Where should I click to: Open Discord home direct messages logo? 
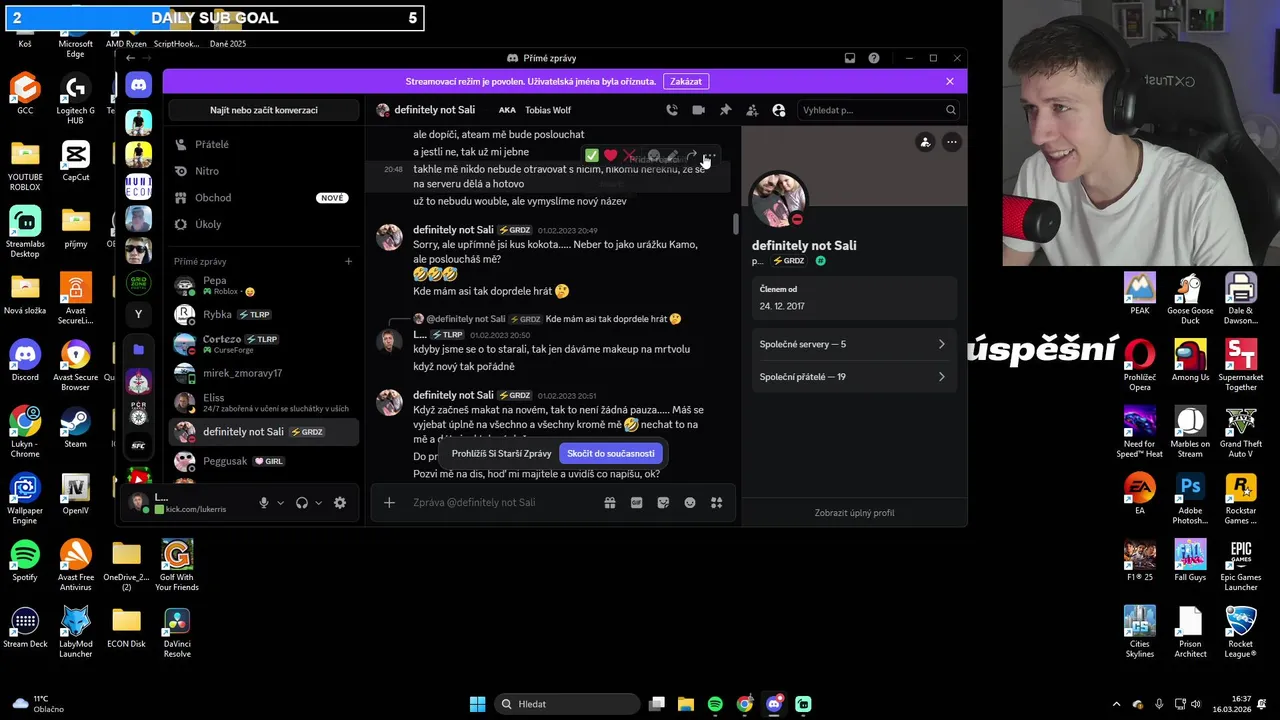(139, 85)
